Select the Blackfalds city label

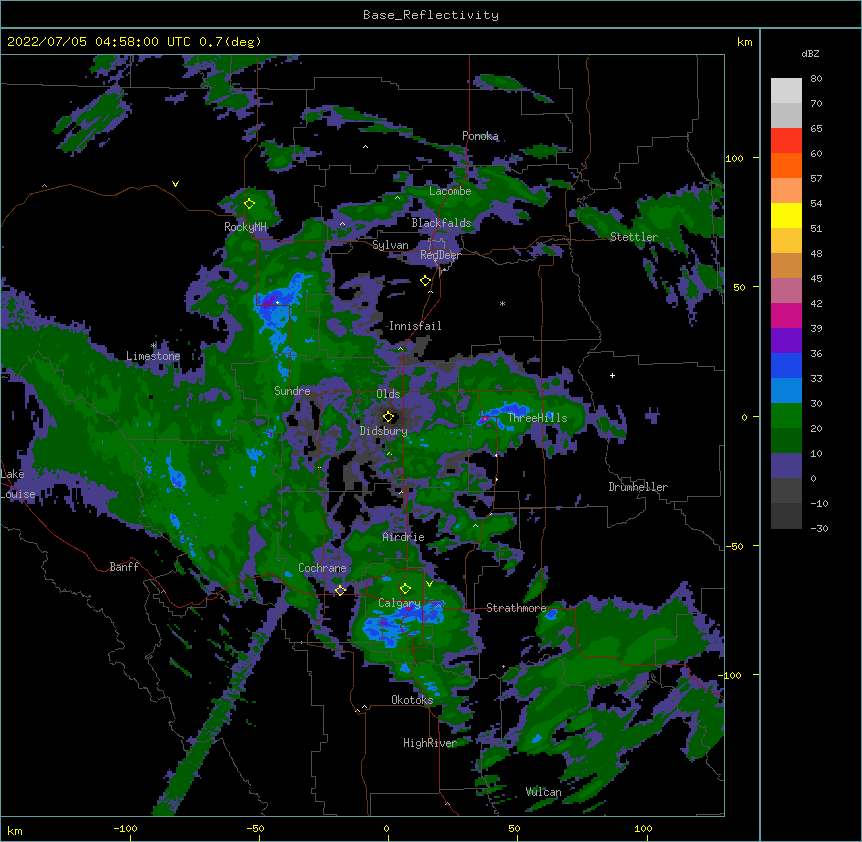point(441,223)
